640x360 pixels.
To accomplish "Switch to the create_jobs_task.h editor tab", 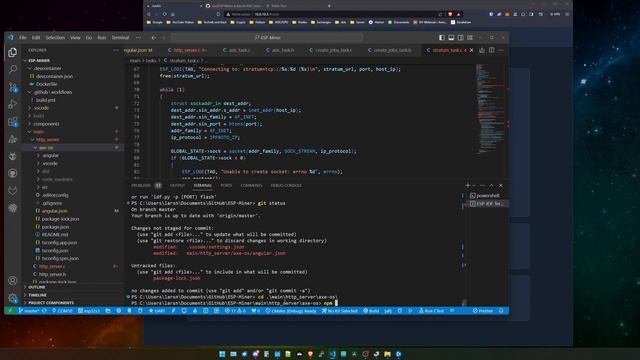I will click(x=390, y=50).
